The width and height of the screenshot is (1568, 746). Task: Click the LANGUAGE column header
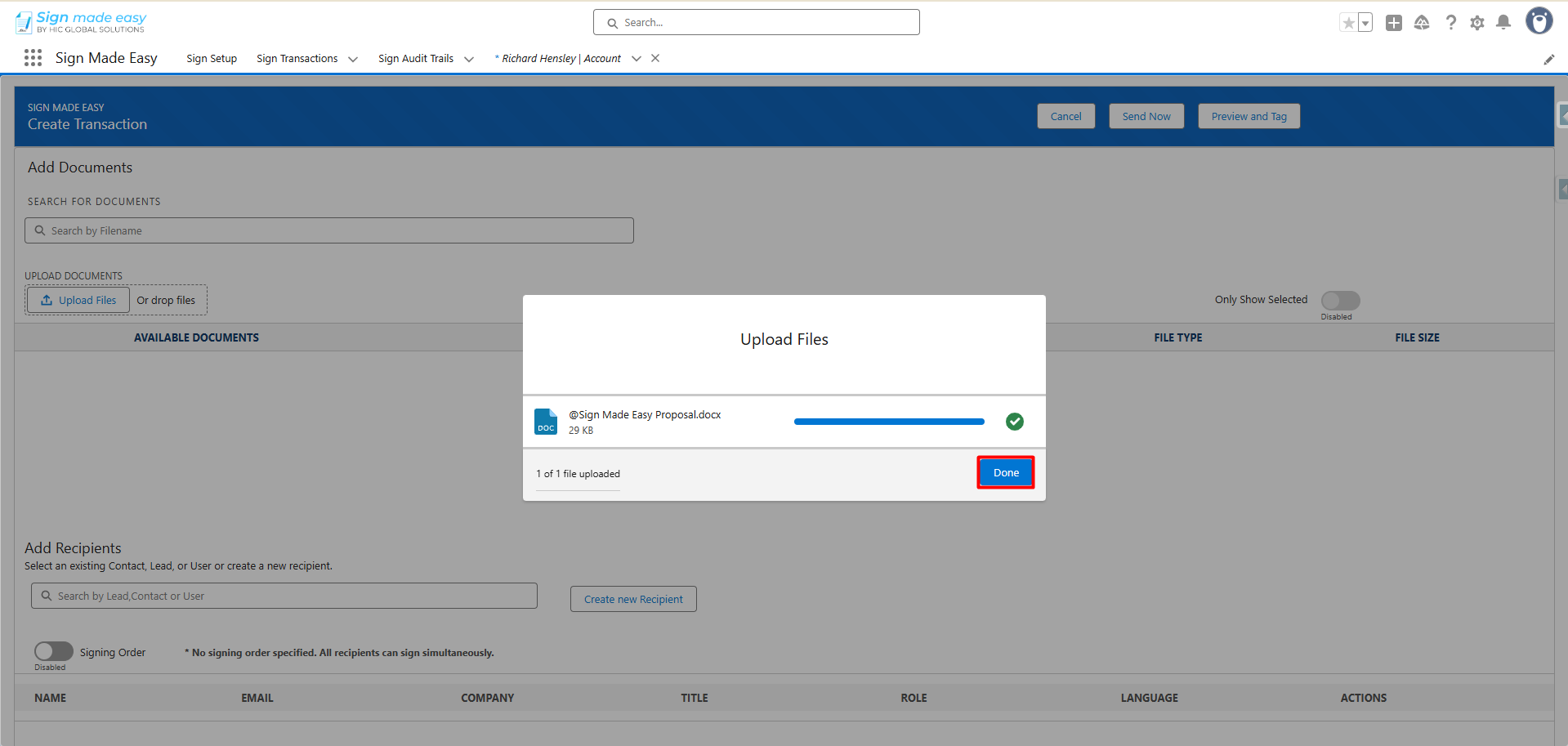click(1150, 698)
